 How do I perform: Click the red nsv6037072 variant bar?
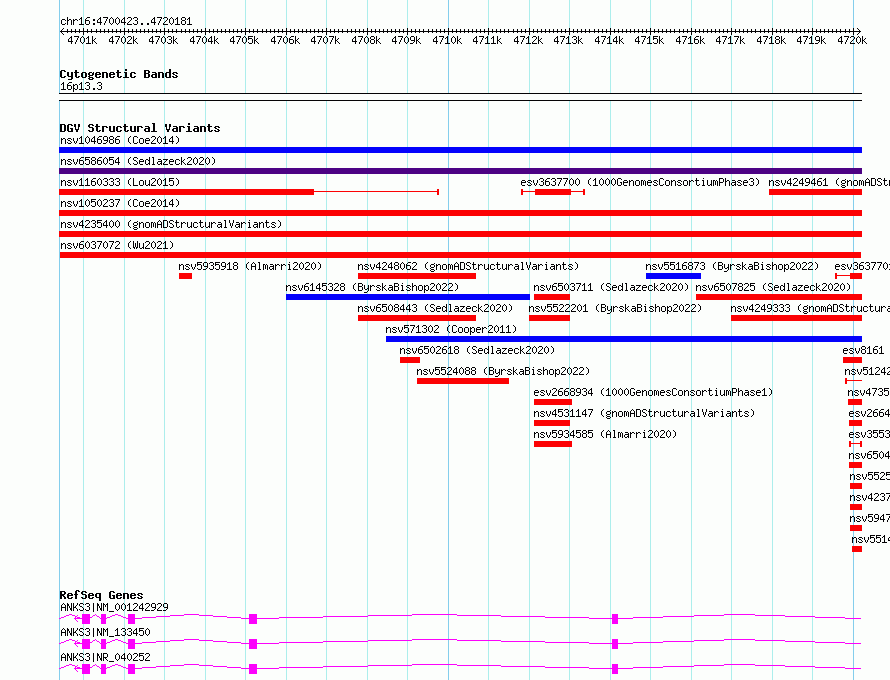[x=460, y=255]
